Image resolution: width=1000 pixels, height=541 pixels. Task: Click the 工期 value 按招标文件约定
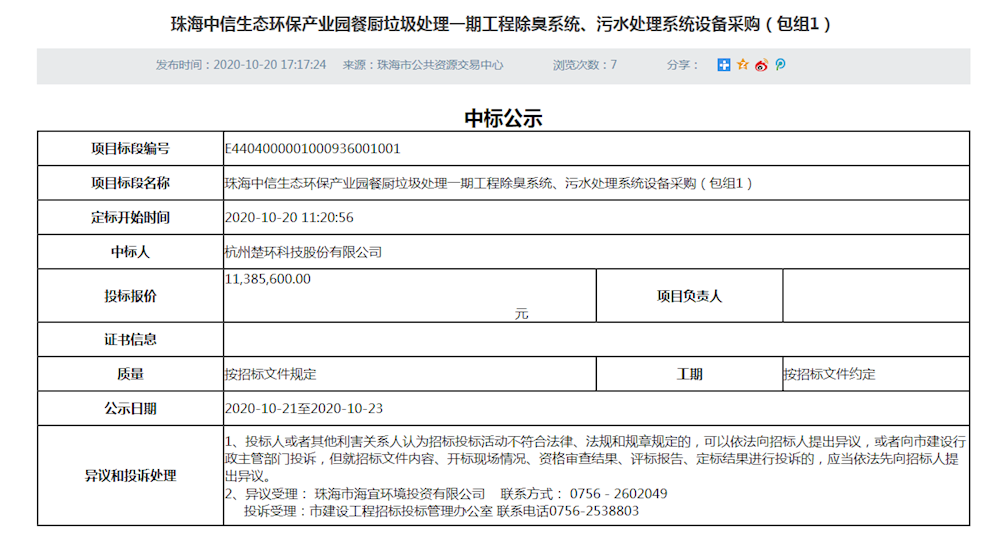[x=829, y=374]
